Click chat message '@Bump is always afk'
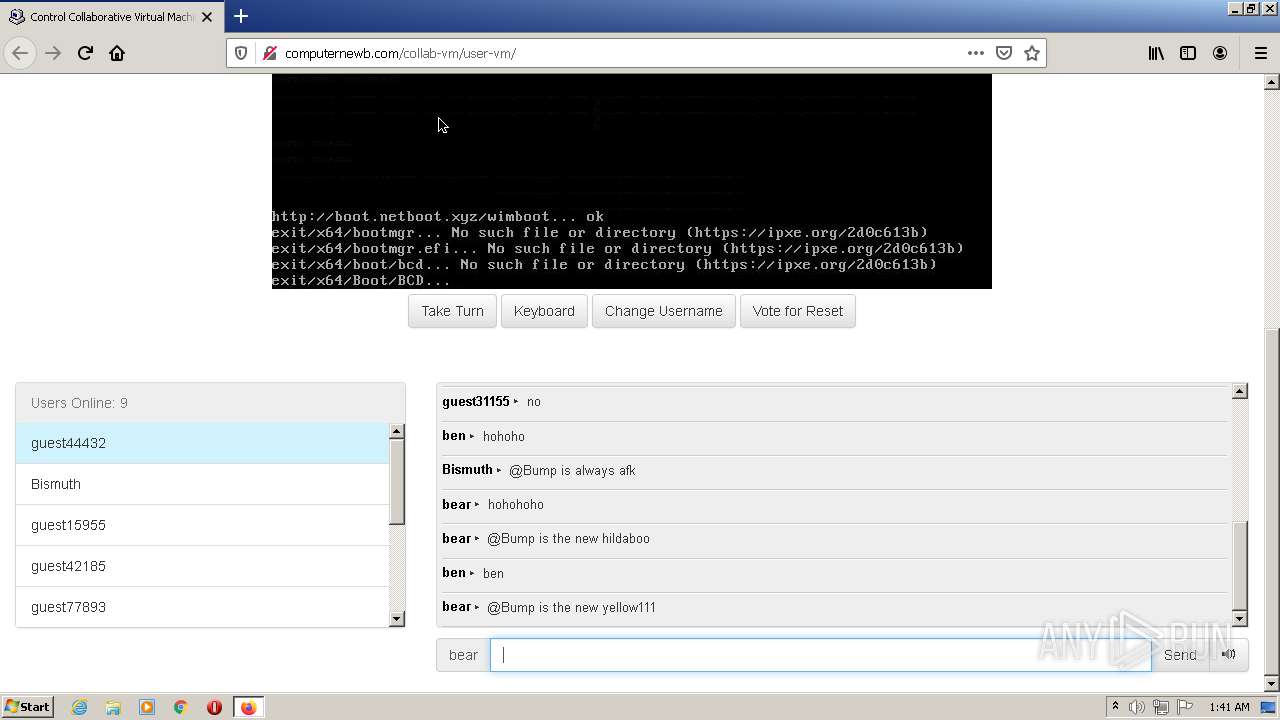 tap(572, 470)
